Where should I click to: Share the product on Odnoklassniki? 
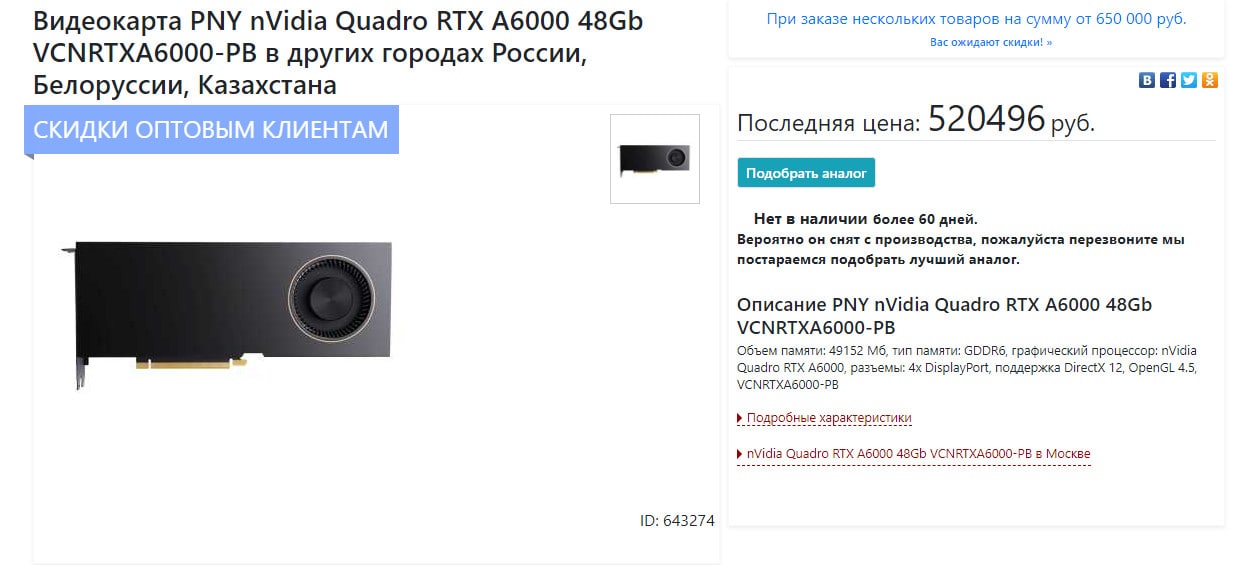click(1210, 81)
